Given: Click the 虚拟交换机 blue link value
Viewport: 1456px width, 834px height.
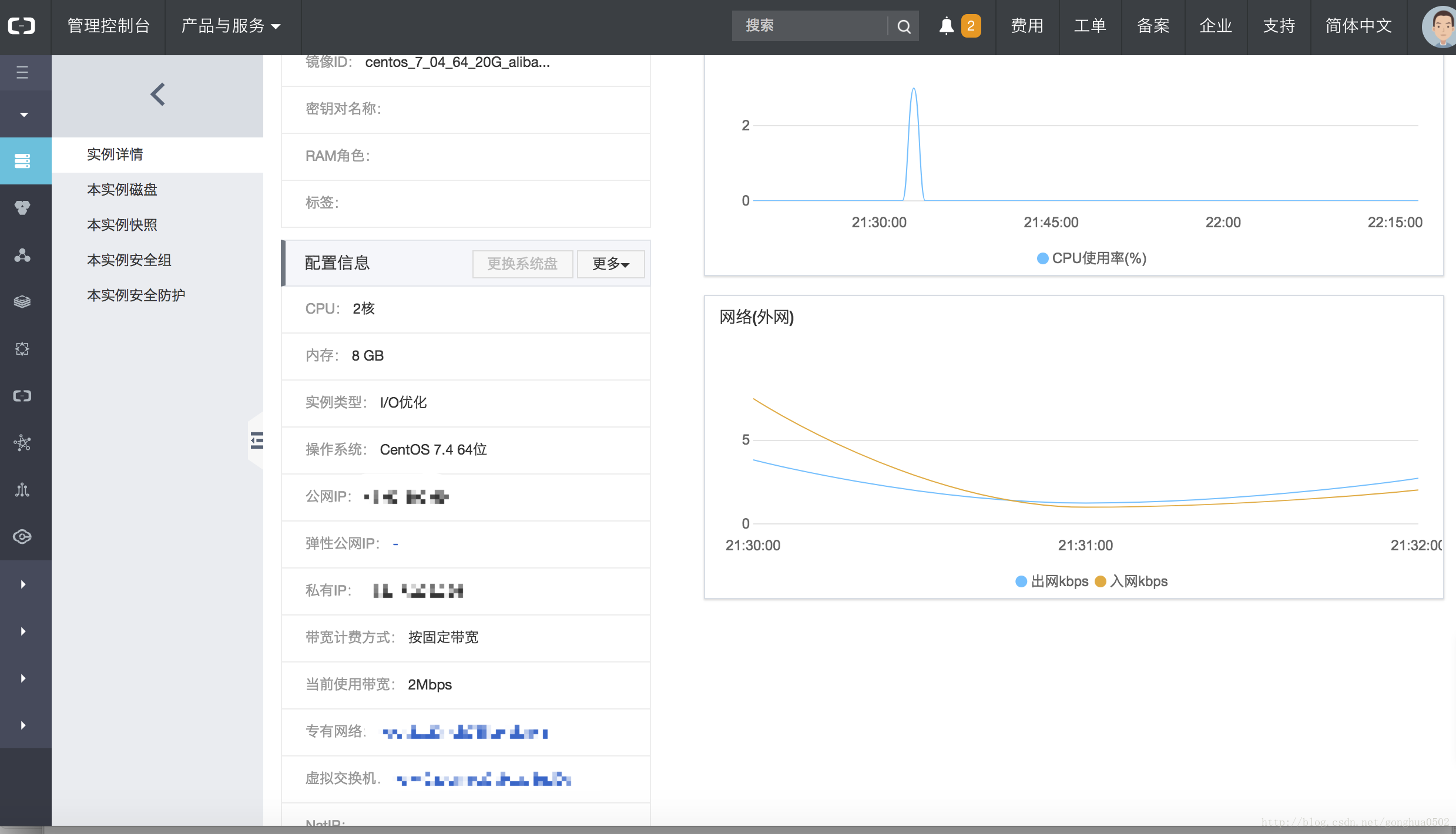Looking at the screenshot, I should (x=484, y=779).
